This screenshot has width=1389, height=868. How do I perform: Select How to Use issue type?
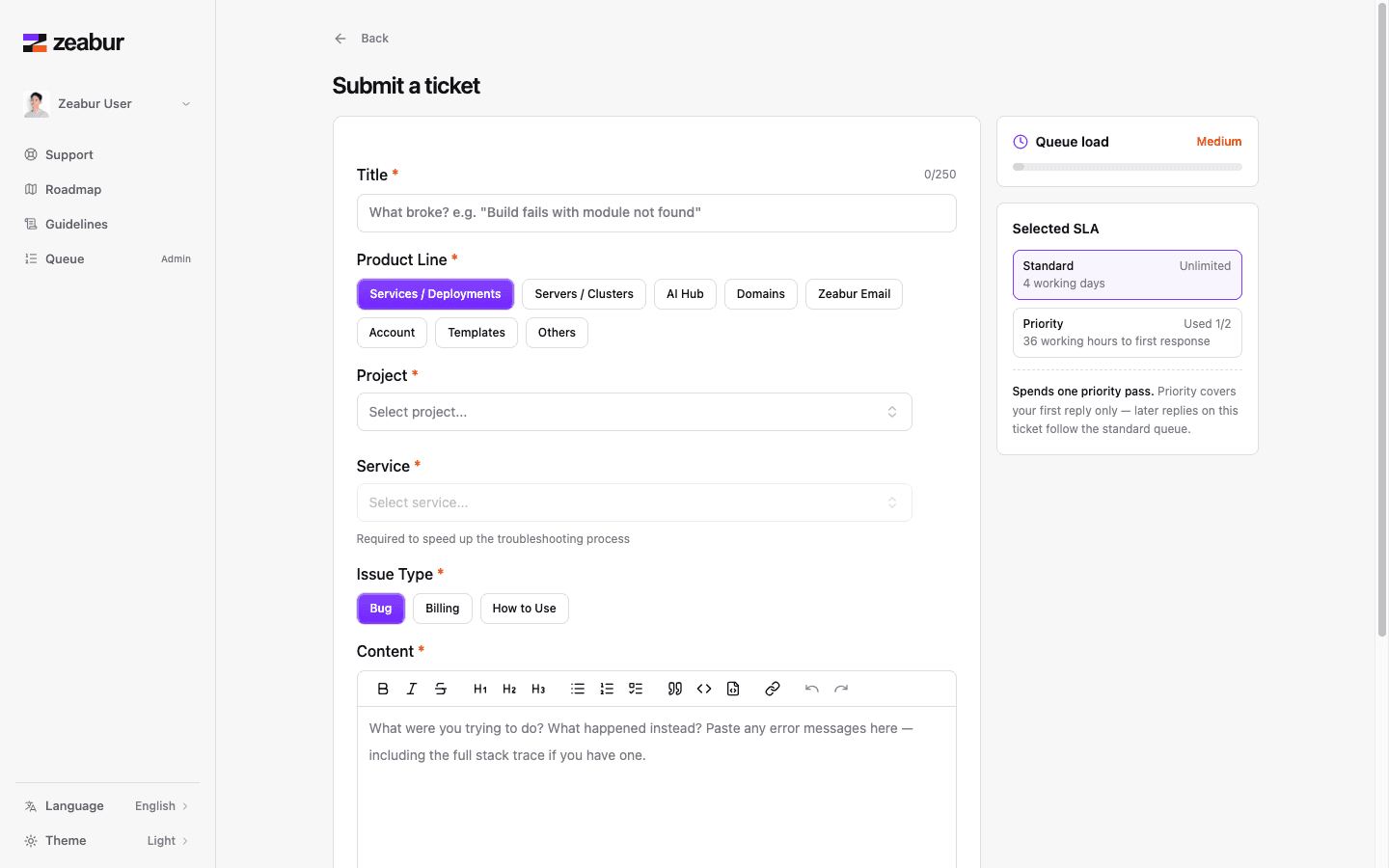[x=525, y=609]
